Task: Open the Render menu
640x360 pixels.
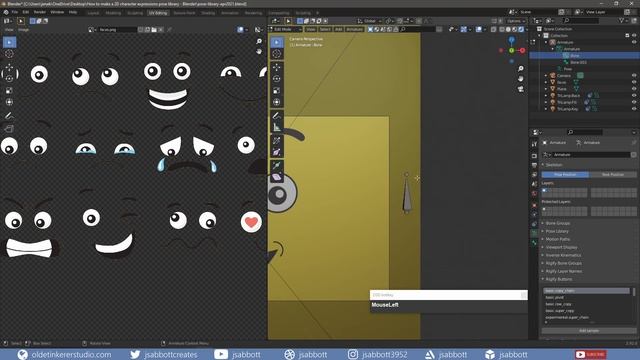Action: [x=40, y=12]
